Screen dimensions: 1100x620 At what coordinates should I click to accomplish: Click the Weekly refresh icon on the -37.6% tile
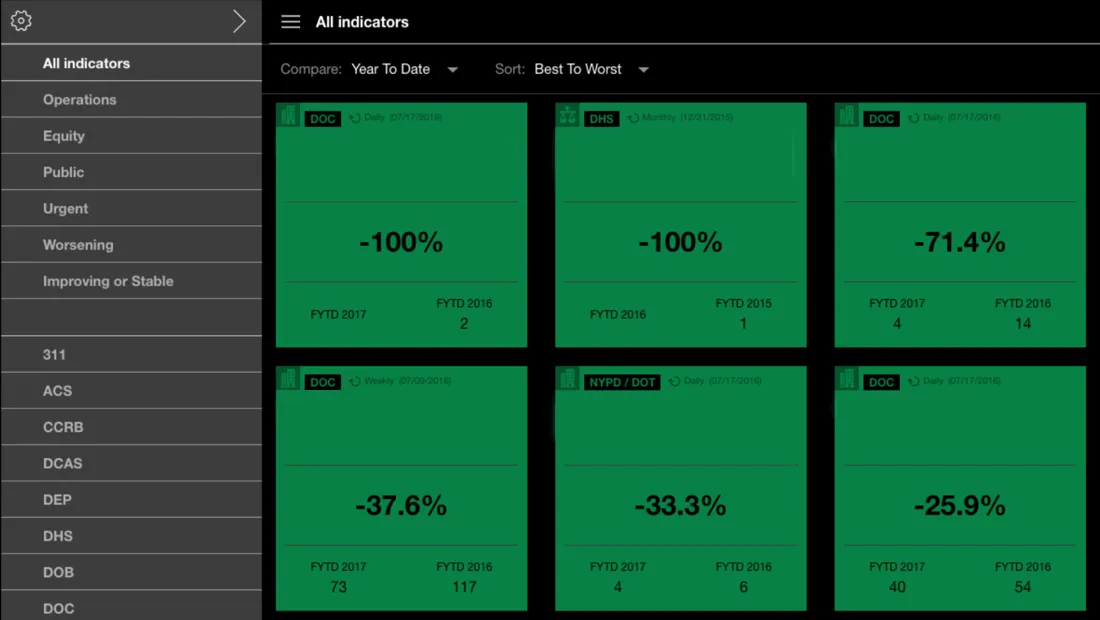pos(355,382)
